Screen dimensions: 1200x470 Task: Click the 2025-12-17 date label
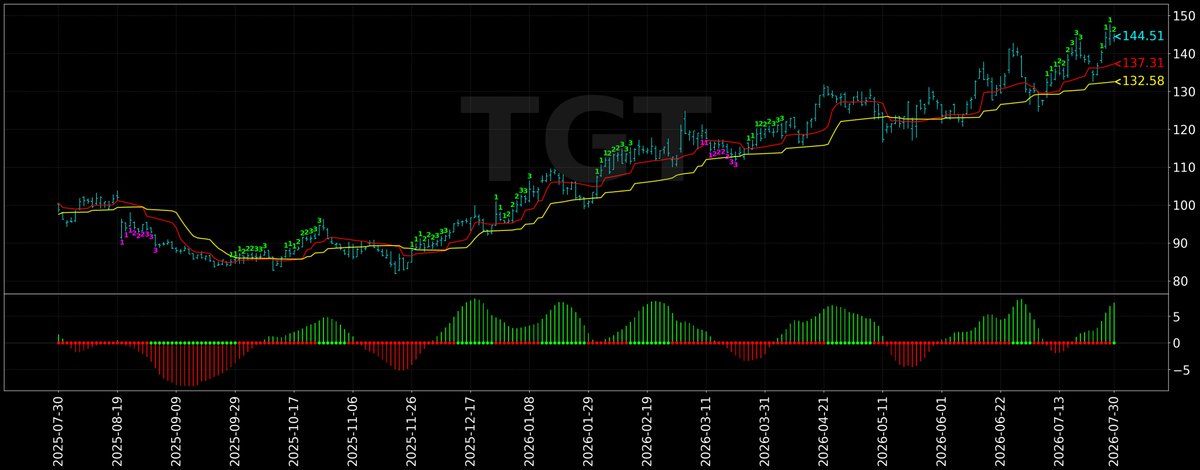pos(470,429)
